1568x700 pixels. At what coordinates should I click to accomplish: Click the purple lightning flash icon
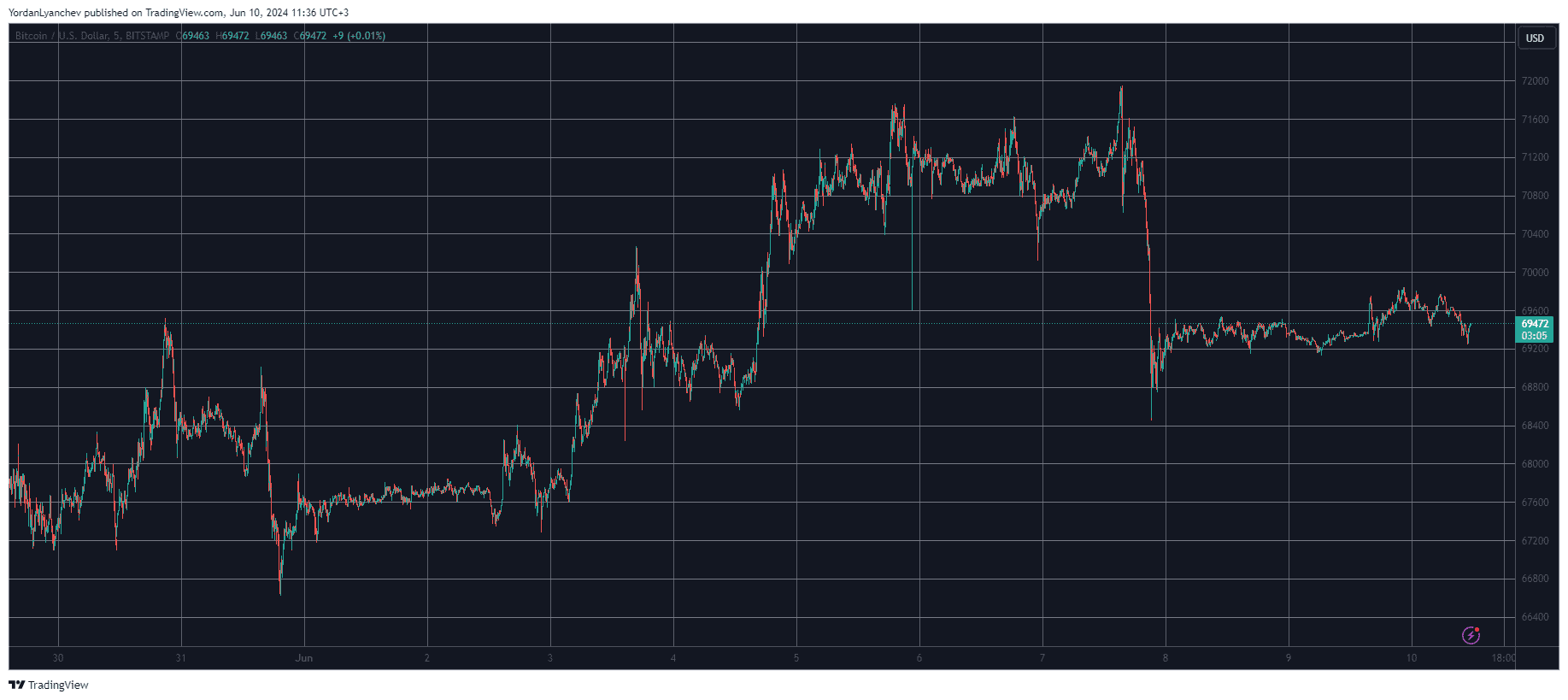[1471, 635]
